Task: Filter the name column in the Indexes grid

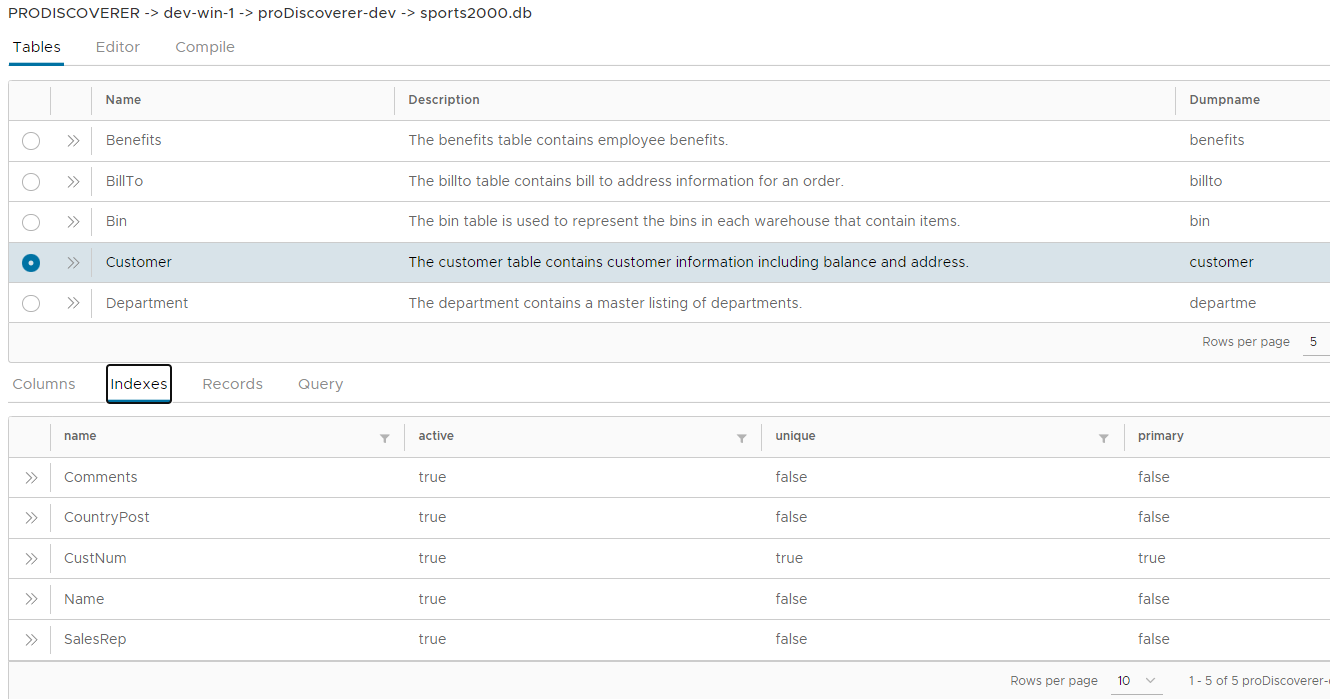Action: click(x=385, y=437)
